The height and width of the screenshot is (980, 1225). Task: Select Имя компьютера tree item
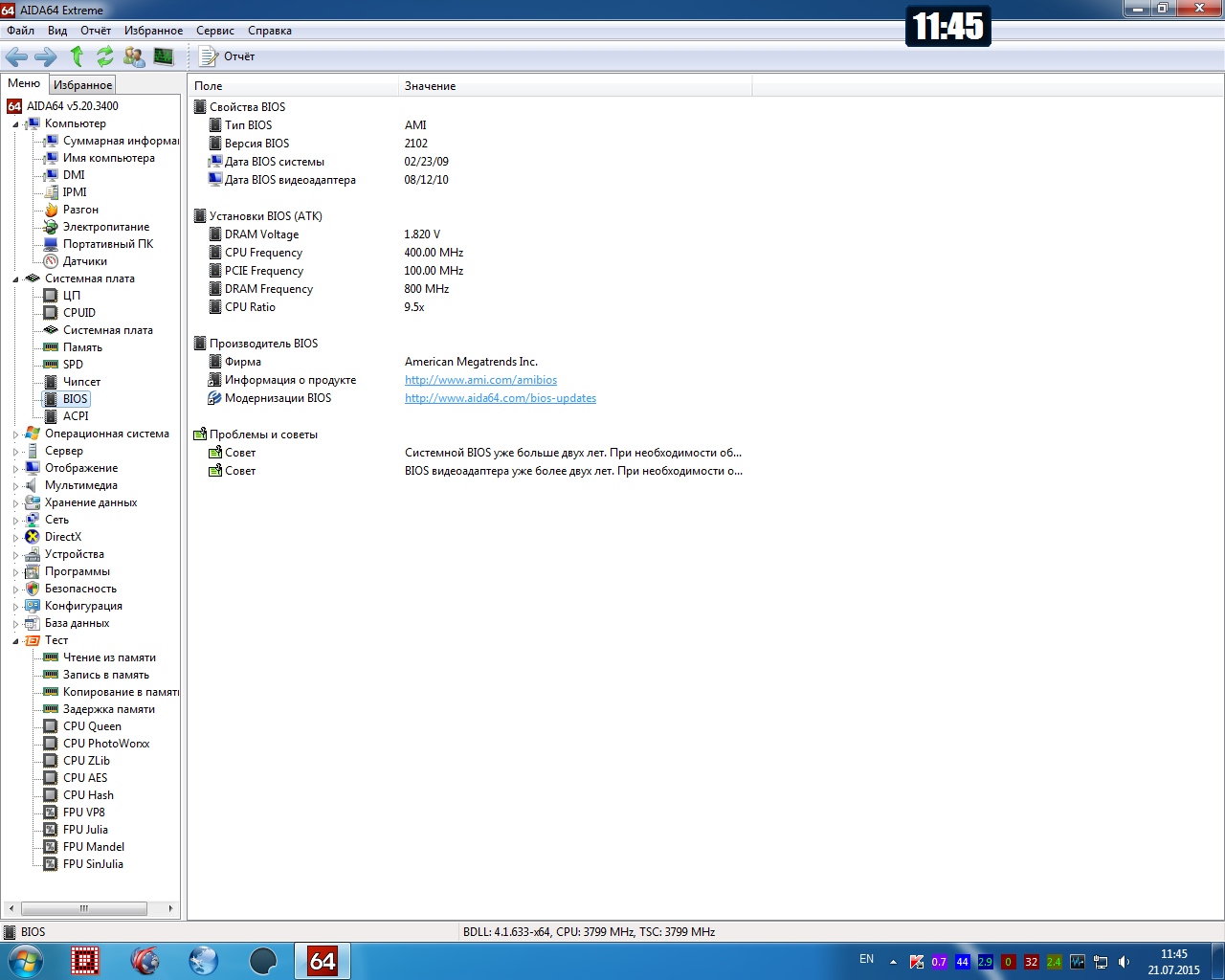[108, 158]
